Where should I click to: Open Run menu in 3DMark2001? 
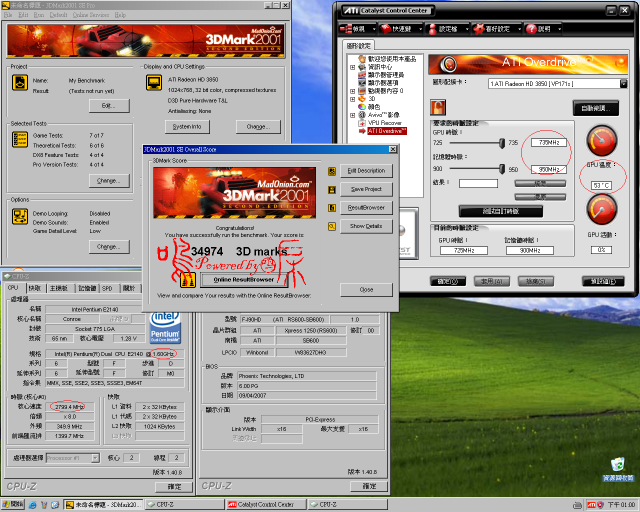pyautogui.click(x=39, y=15)
